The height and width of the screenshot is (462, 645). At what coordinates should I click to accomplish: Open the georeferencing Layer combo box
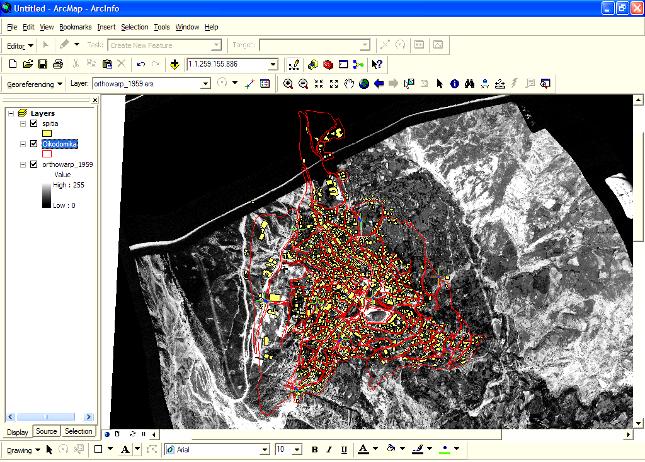click(151, 84)
